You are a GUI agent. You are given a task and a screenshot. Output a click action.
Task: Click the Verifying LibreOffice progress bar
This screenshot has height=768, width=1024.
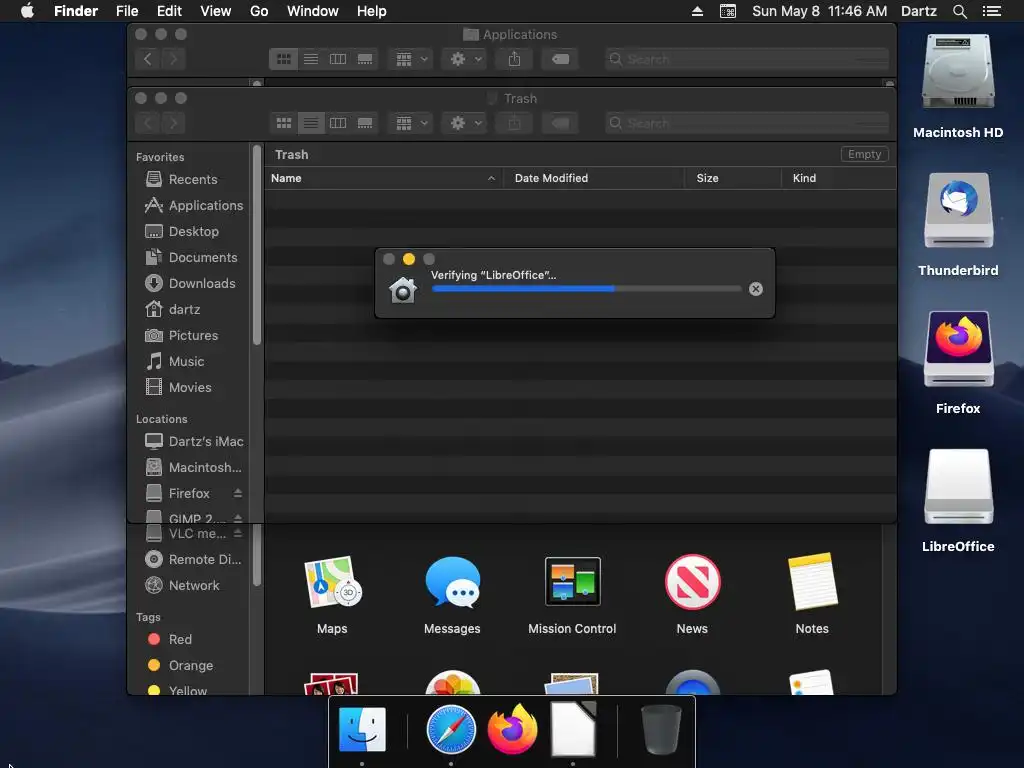pos(586,289)
